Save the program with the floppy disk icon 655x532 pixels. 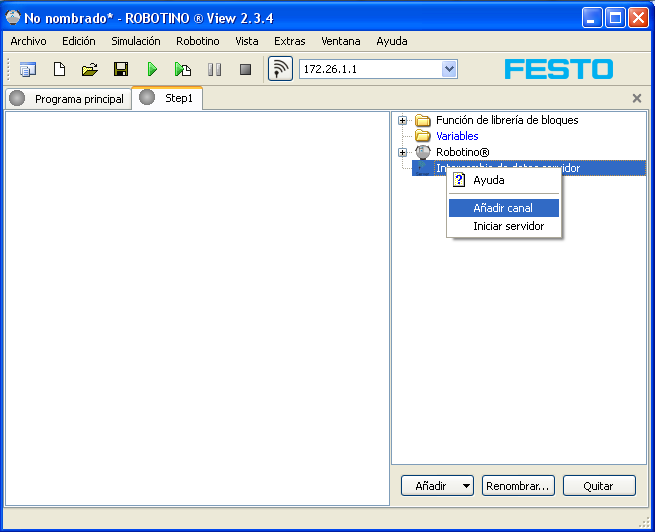121,69
